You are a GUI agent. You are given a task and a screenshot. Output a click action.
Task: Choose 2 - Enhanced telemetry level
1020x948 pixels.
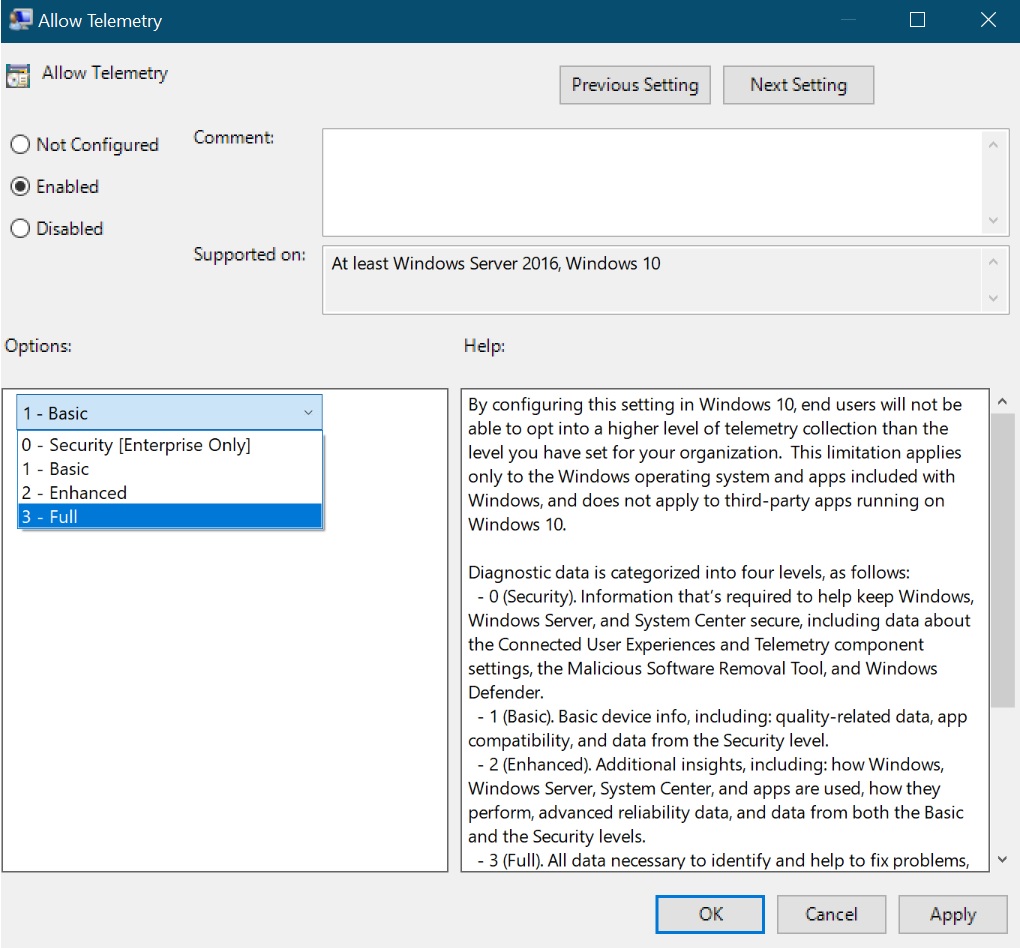point(170,493)
